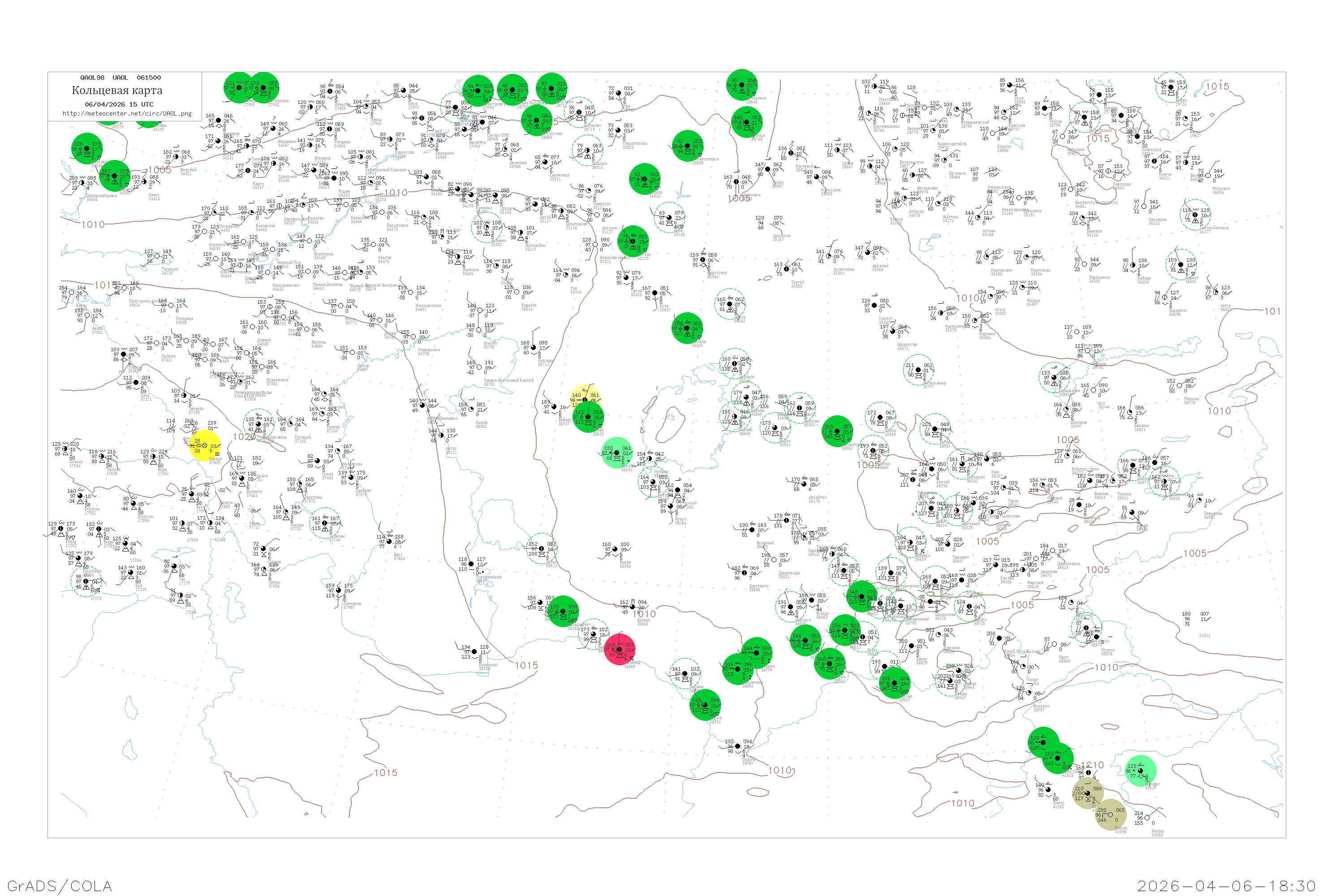Image resolution: width=1344 pixels, height=896 pixels.
Task: Click the bright yellow station circle near Samsun
Action: [x=204, y=445]
